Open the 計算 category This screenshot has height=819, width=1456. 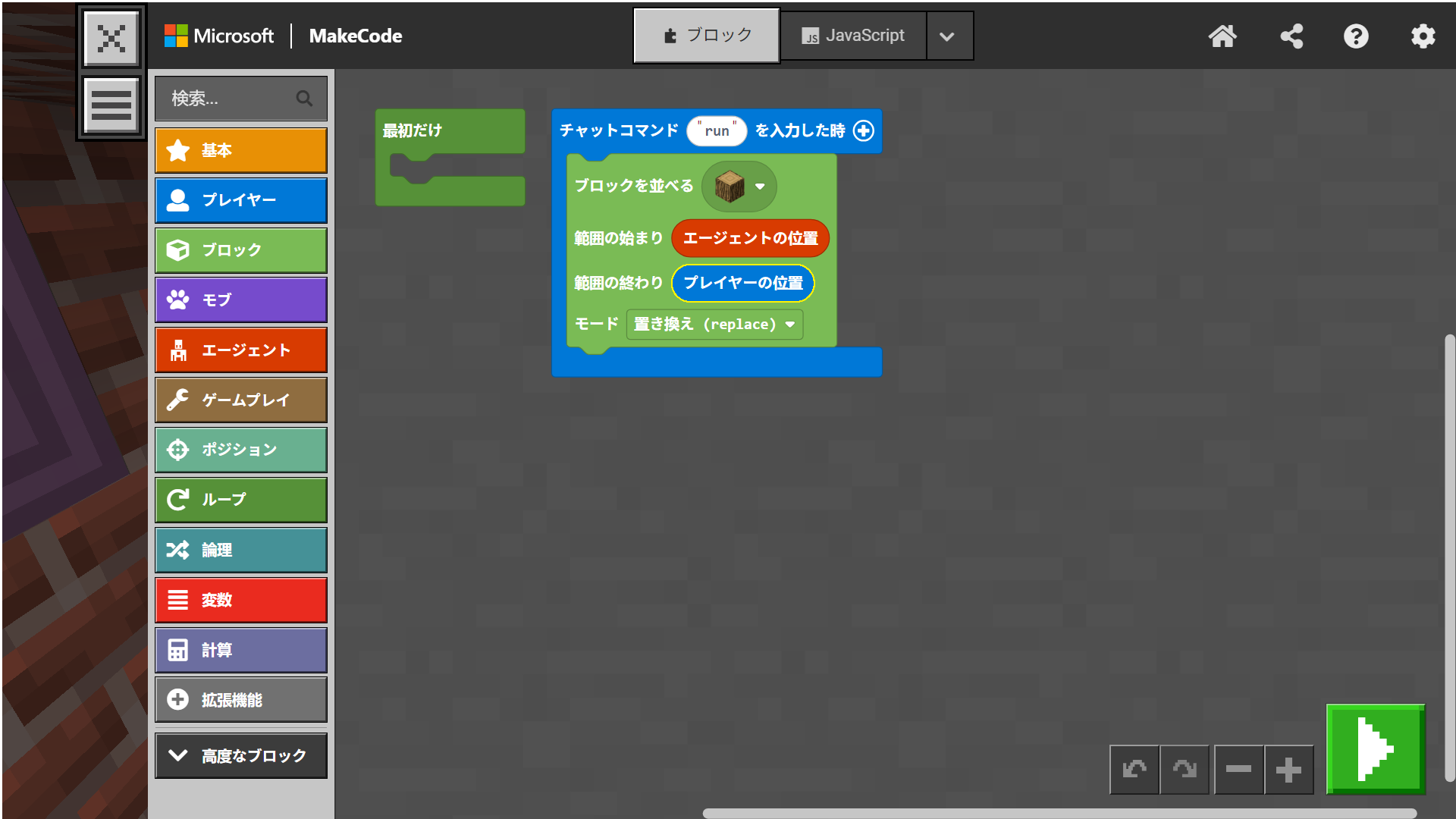click(241, 650)
